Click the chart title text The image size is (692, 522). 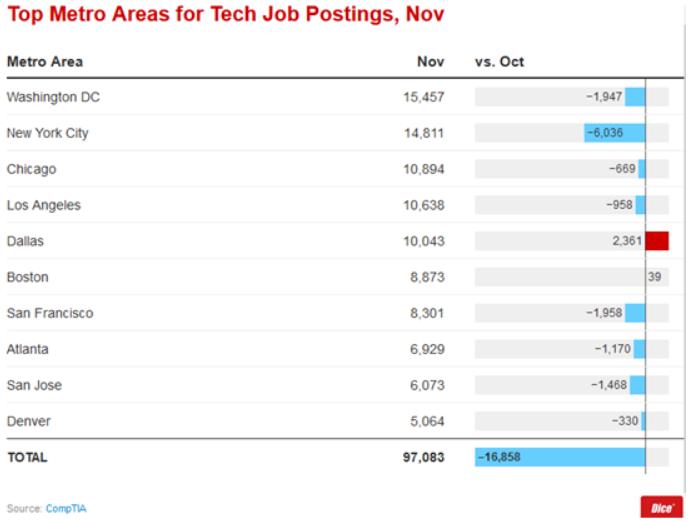click(x=226, y=15)
